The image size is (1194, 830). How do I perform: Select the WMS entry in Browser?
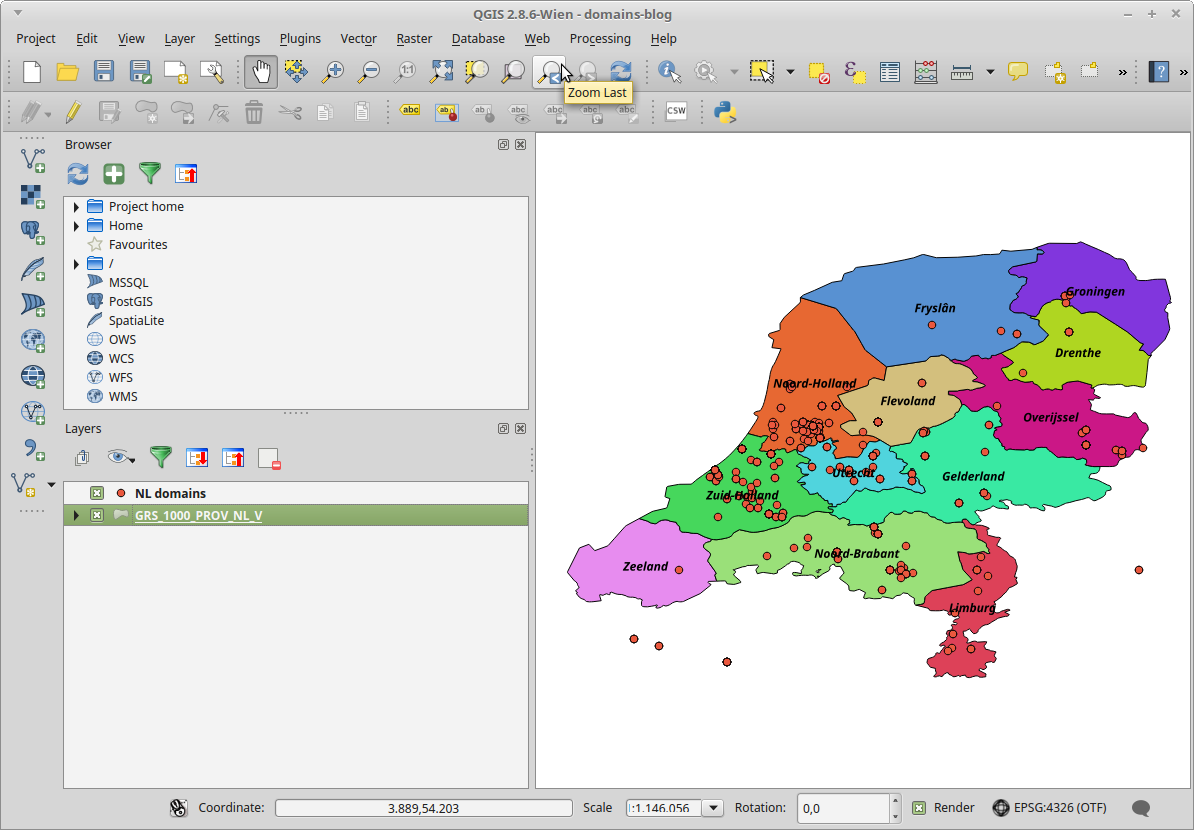(123, 396)
